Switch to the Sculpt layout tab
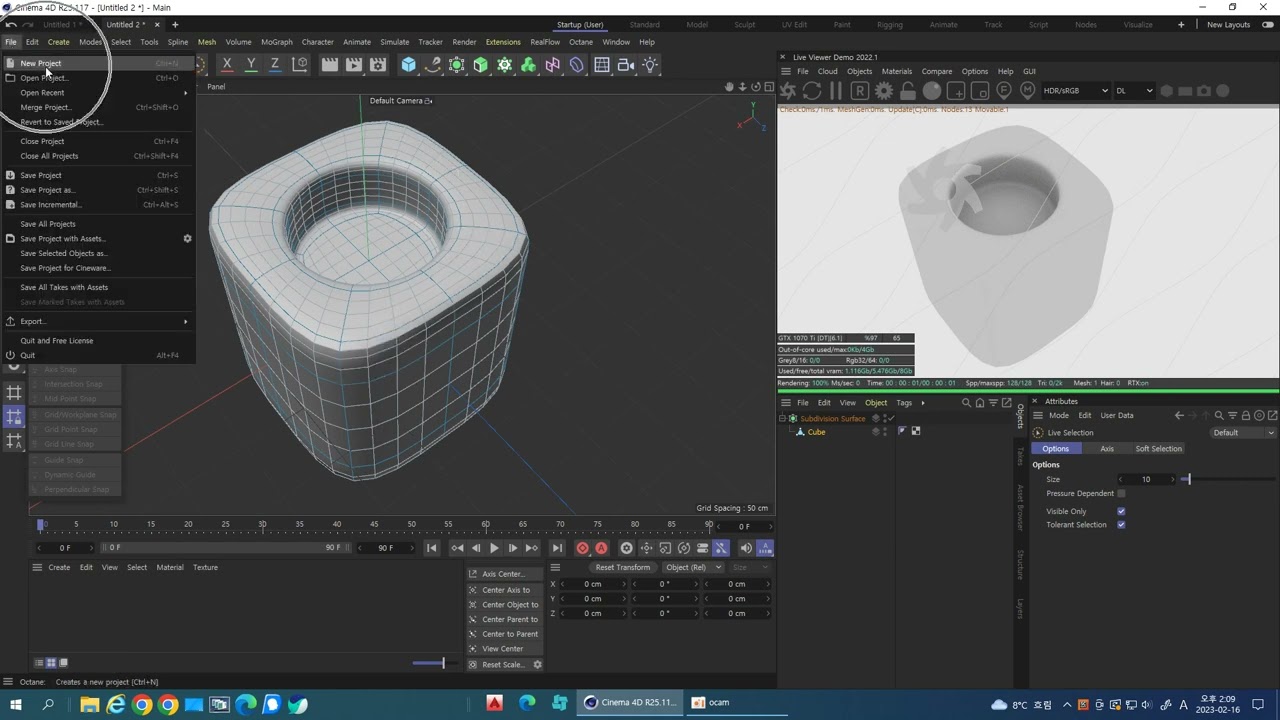1280x720 pixels. (x=744, y=25)
